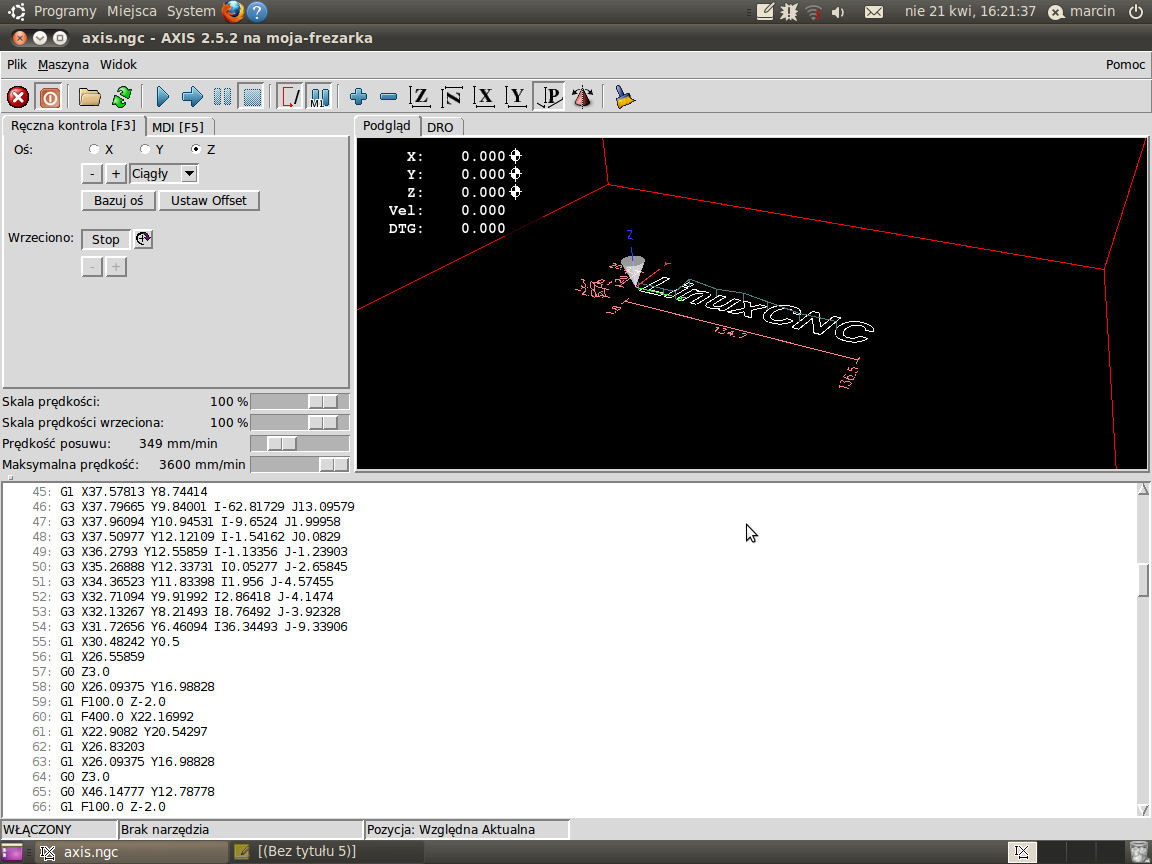This screenshot has height=864, width=1152.
Task: Pause program execution in the toolbar
Action: click(222, 97)
